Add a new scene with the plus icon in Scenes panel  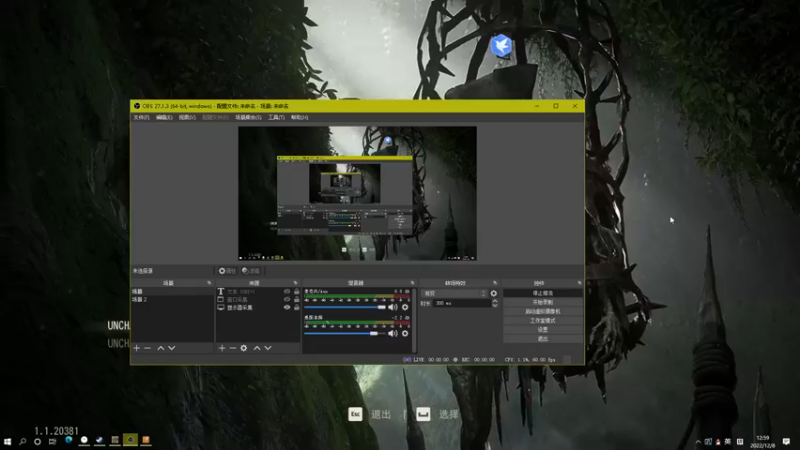click(x=136, y=348)
